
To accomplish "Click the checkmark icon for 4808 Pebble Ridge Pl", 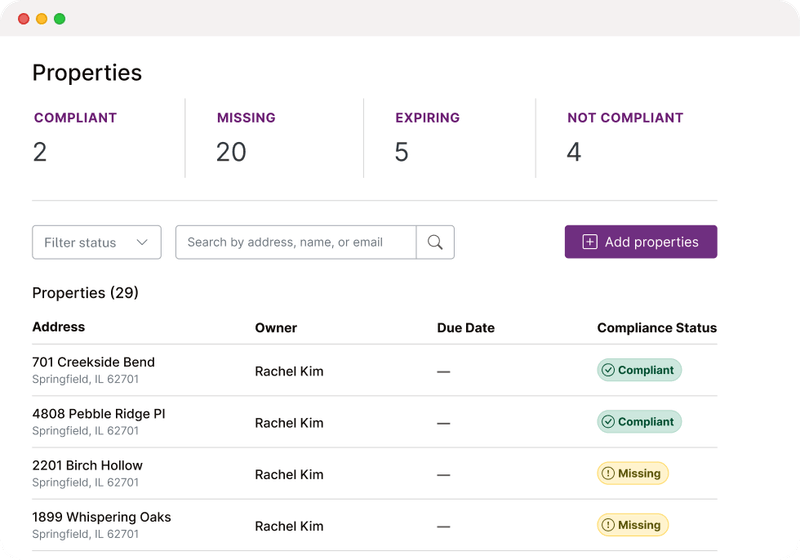I will pos(608,422).
